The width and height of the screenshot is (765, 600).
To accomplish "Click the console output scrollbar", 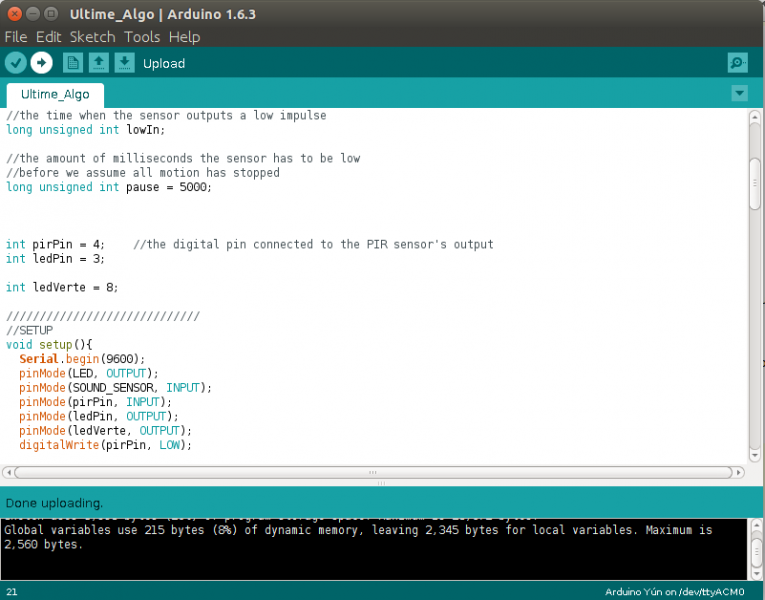I will pyautogui.click(x=755, y=548).
